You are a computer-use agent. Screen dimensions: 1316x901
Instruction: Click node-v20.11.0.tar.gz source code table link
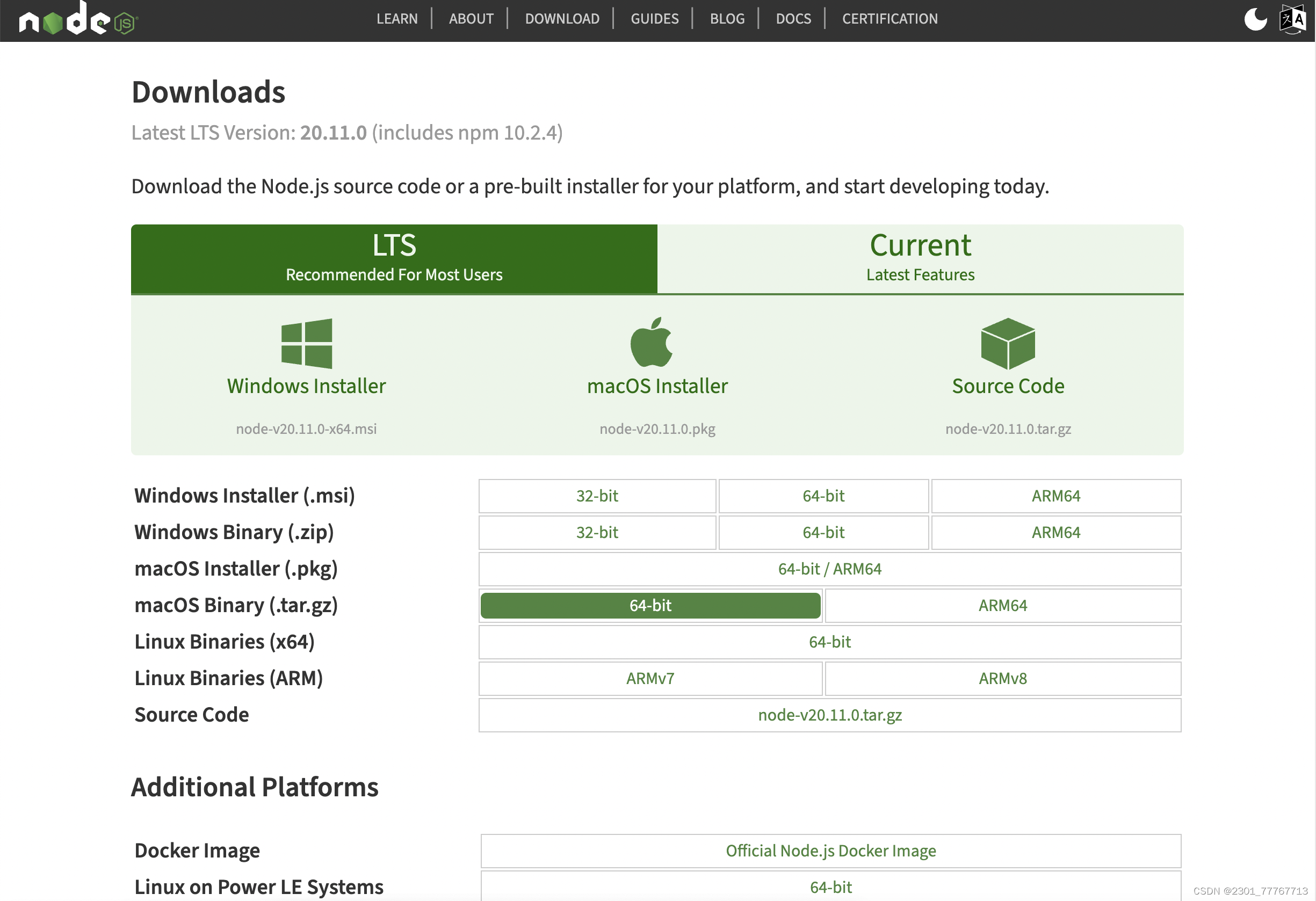[829, 715]
